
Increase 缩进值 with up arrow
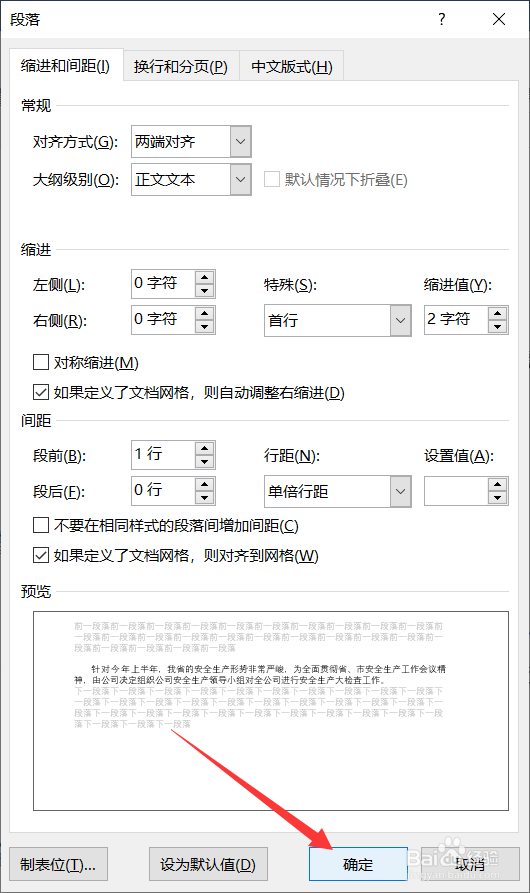498,313
